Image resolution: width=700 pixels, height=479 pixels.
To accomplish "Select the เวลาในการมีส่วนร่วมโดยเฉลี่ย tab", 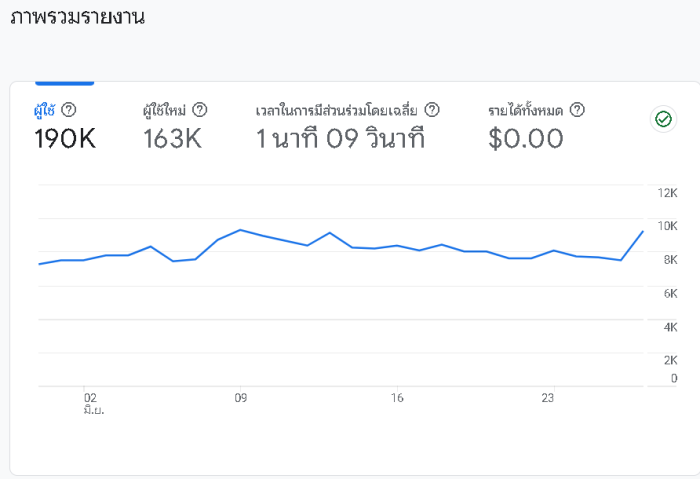I will pos(338,110).
